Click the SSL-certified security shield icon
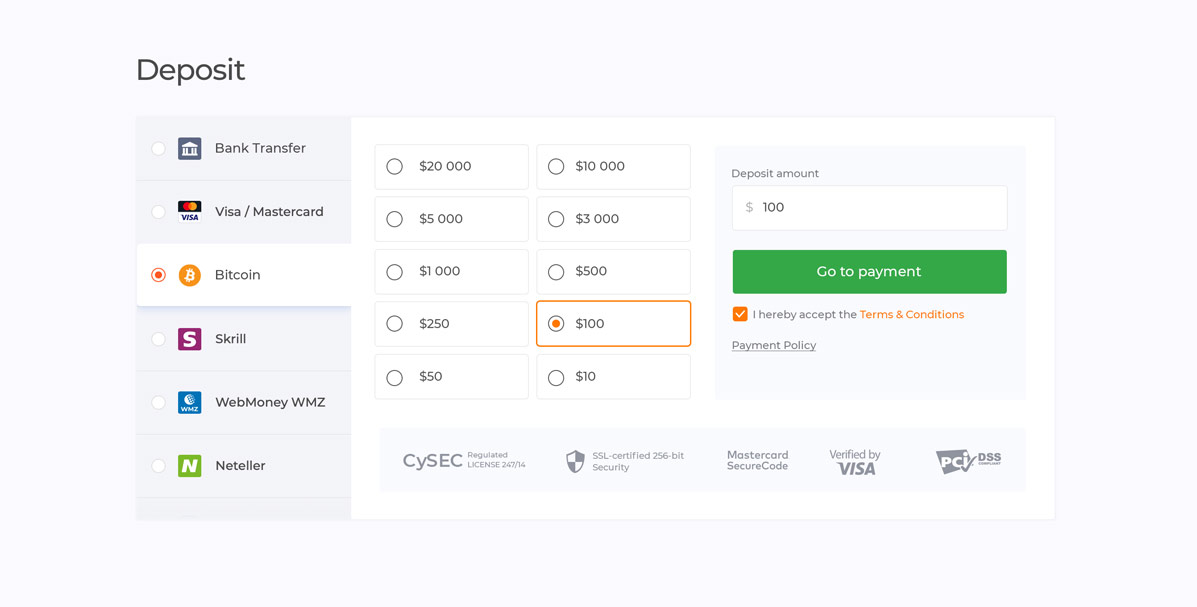Screen dimensions: 1197x607 [x=575, y=461]
